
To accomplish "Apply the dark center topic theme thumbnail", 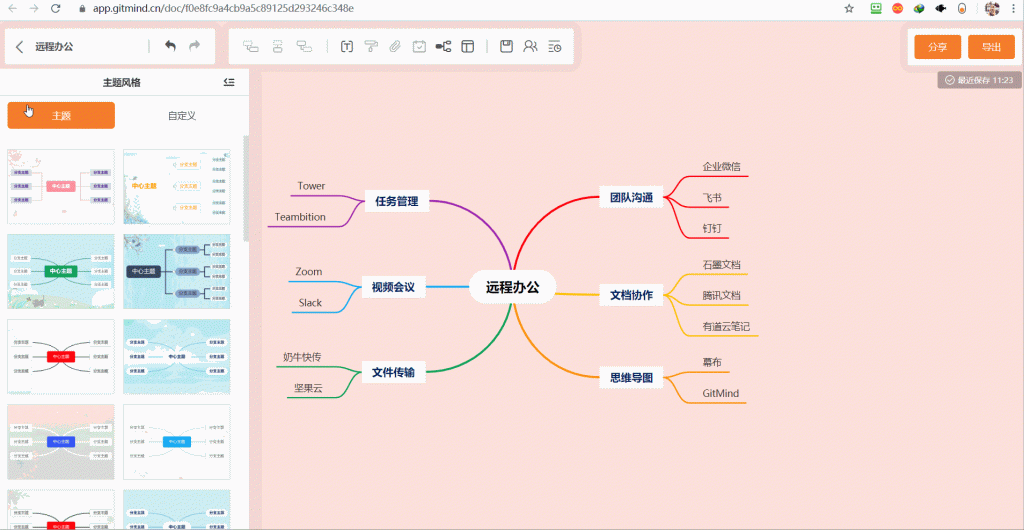I will [176, 271].
